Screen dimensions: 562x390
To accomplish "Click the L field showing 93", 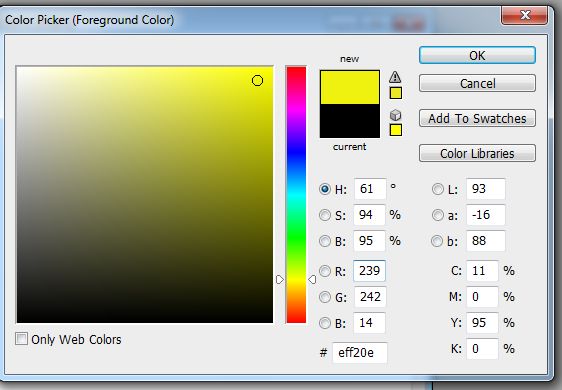I will 486,189.
